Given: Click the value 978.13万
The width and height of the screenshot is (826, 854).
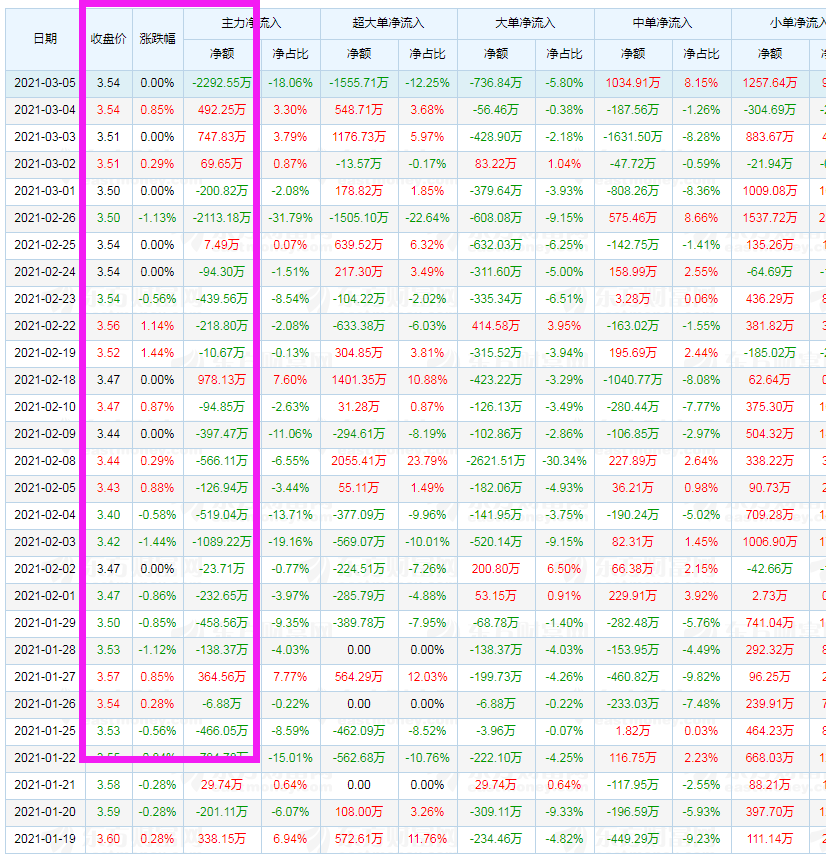Looking at the screenshot, I should [x=222, y=380].
